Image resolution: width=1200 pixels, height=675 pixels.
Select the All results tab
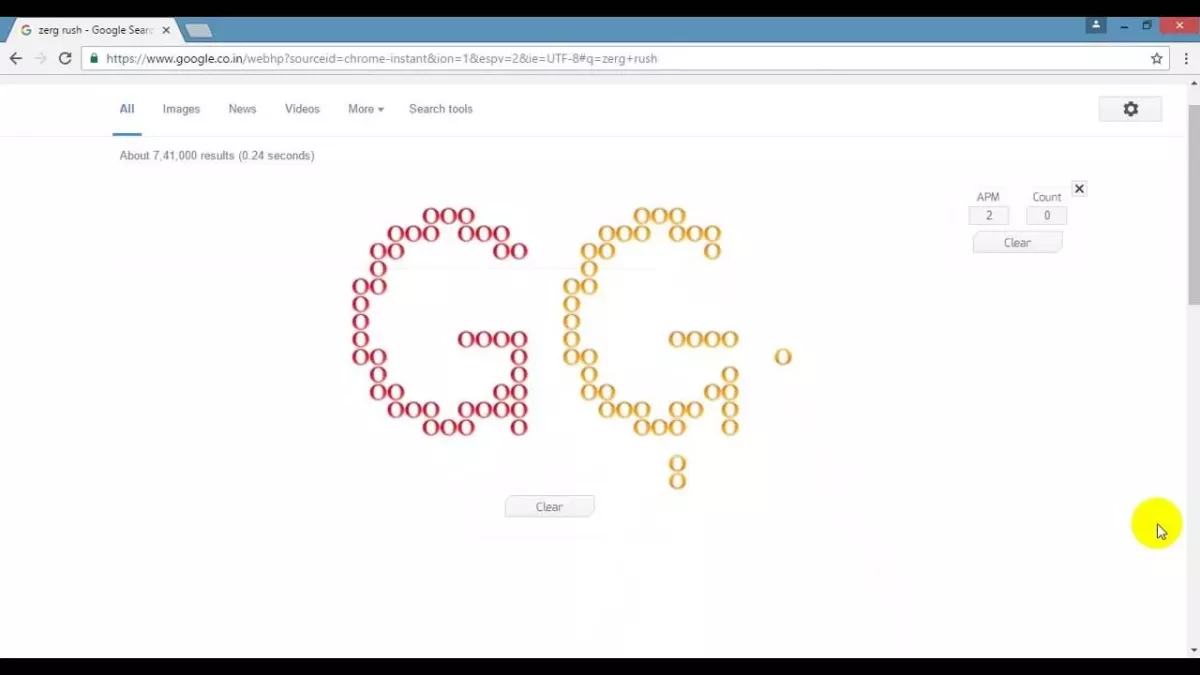pos(127,109)
